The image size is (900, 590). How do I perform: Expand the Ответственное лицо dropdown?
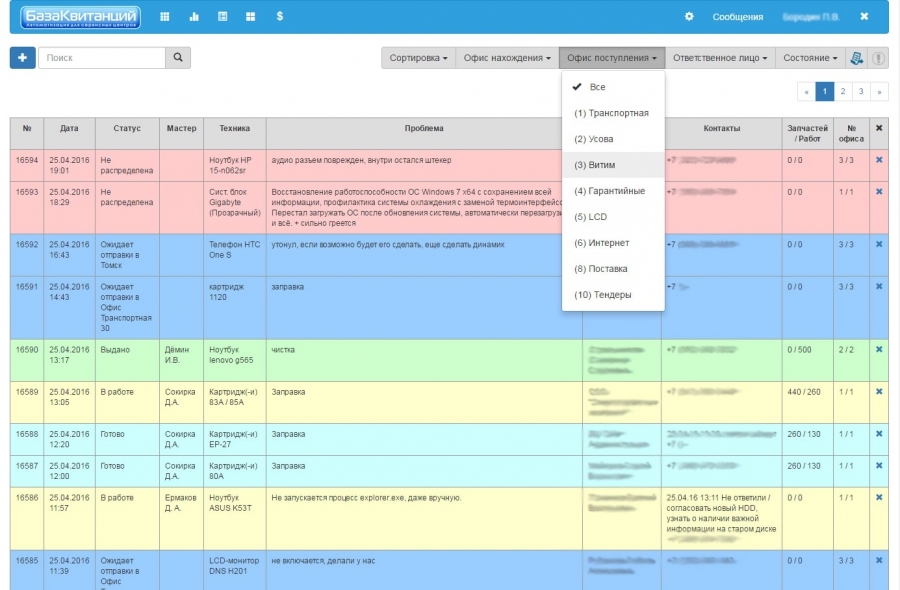(x=720, y=58)
